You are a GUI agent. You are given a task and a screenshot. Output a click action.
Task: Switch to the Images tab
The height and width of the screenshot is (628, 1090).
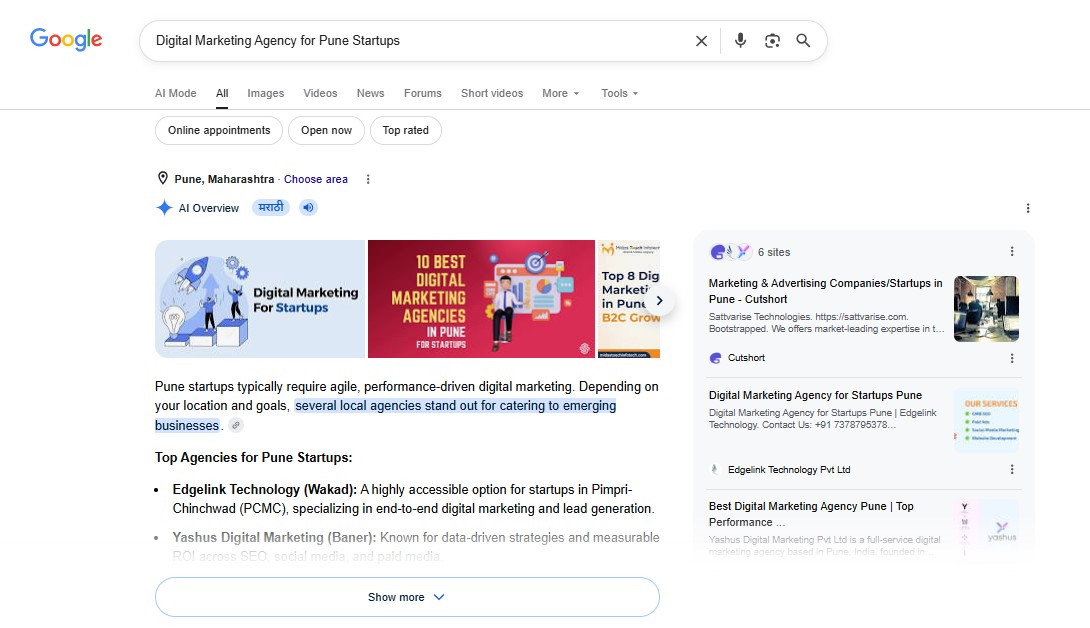tap(266, 93)
